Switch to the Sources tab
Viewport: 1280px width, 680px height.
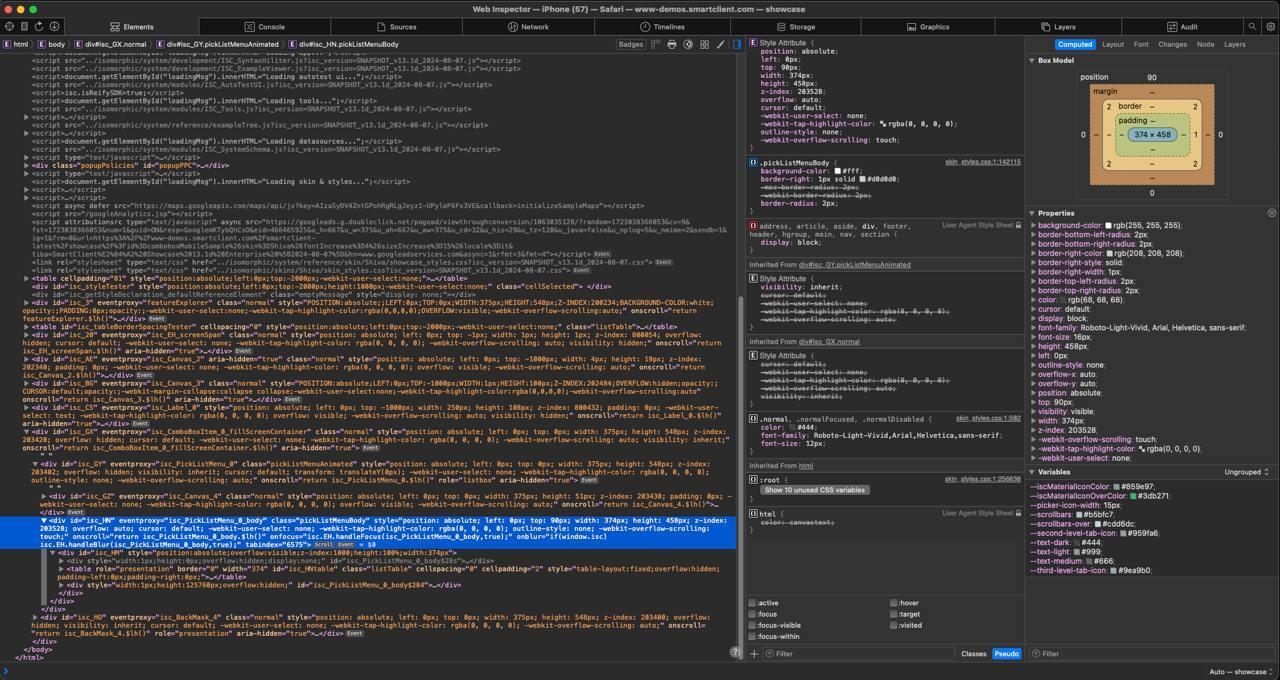click(397, 27)
